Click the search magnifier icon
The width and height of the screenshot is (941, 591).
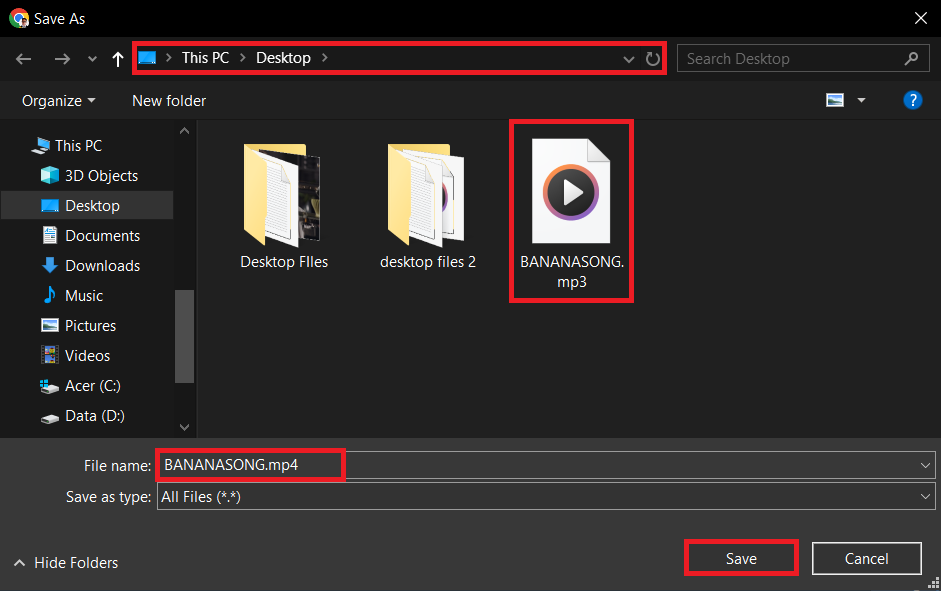click(911, 58)
